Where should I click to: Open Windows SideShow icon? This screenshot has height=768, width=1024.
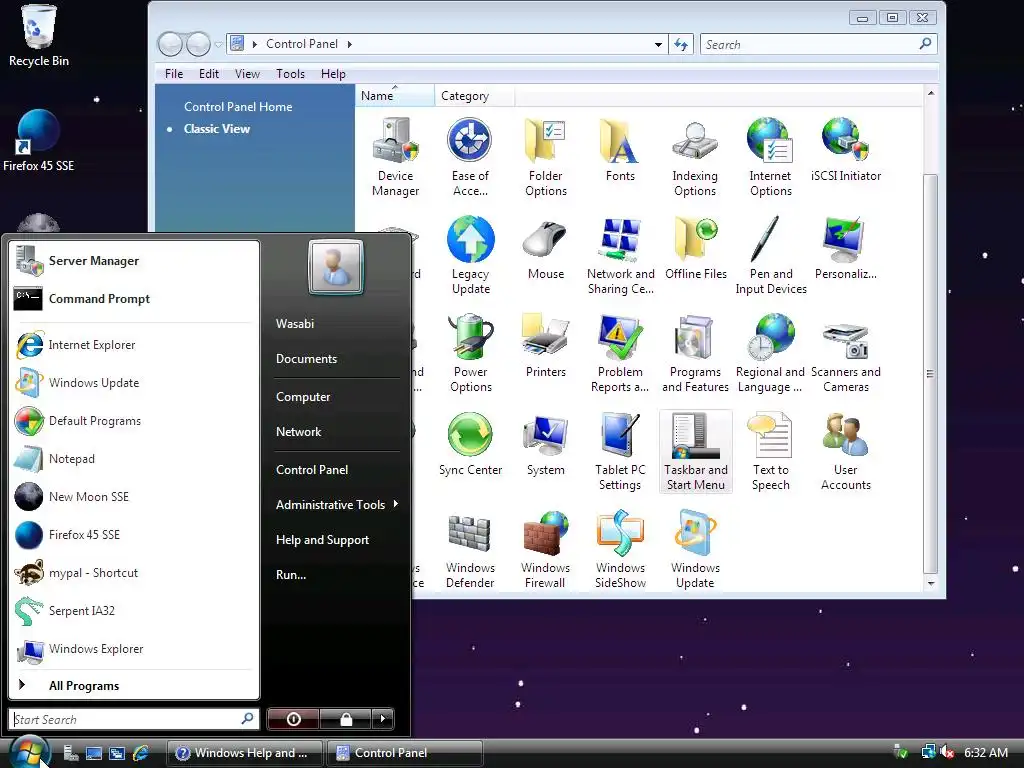coord(620,549)
